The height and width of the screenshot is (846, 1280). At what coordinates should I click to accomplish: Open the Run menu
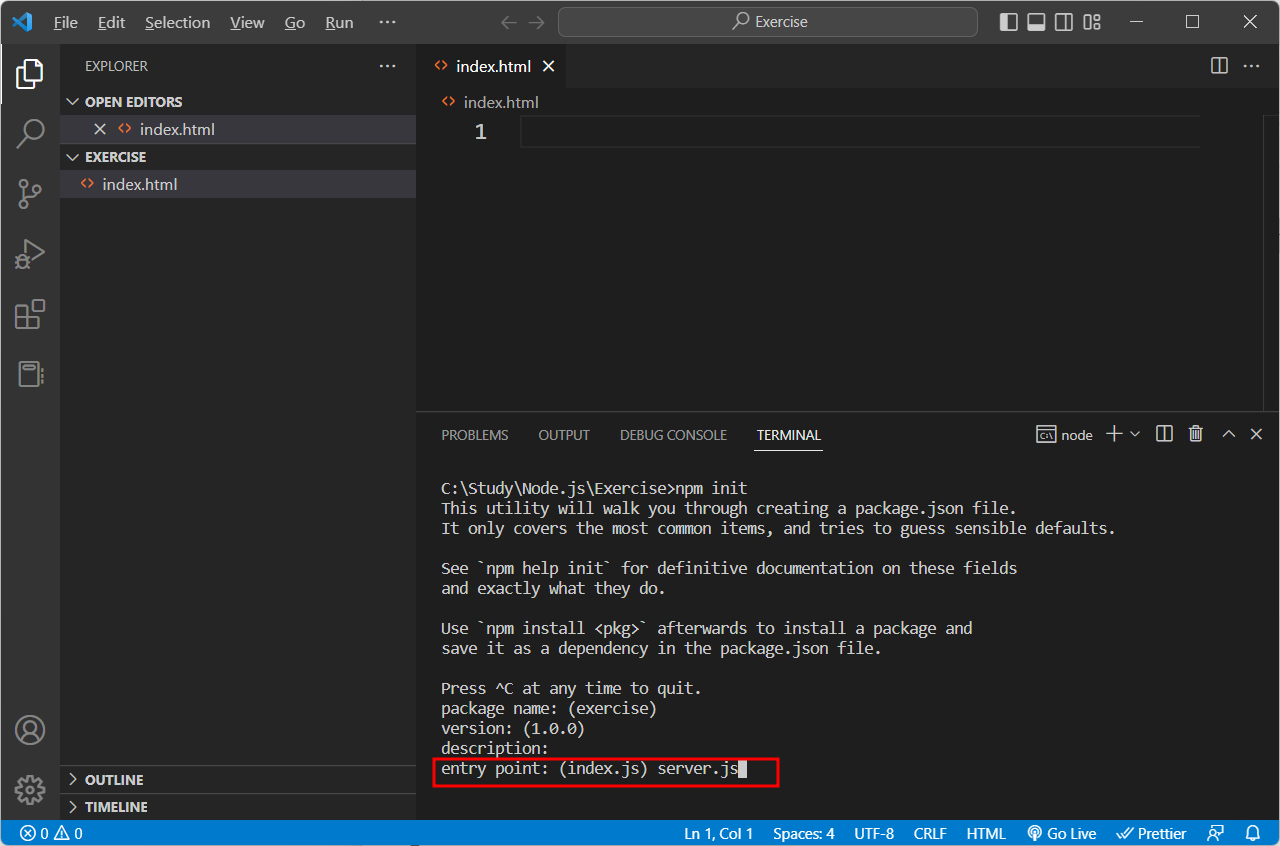pos(339,22)
